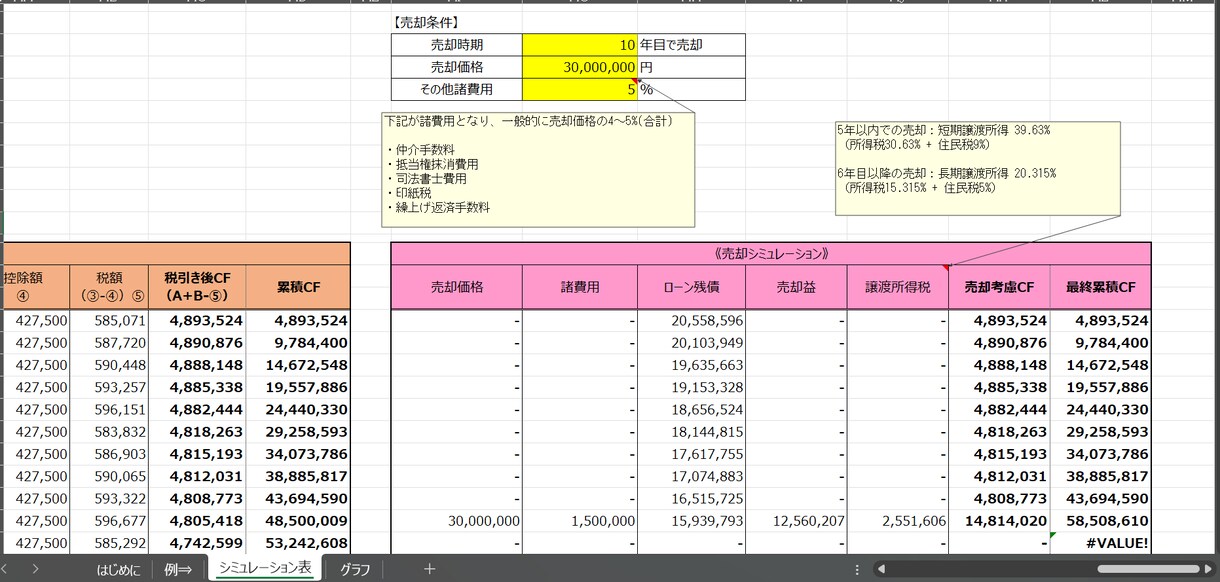1220x582 pixels.
Task: Click the 税引き後CF value 4,805,418
Action: (x=197, y=521)
